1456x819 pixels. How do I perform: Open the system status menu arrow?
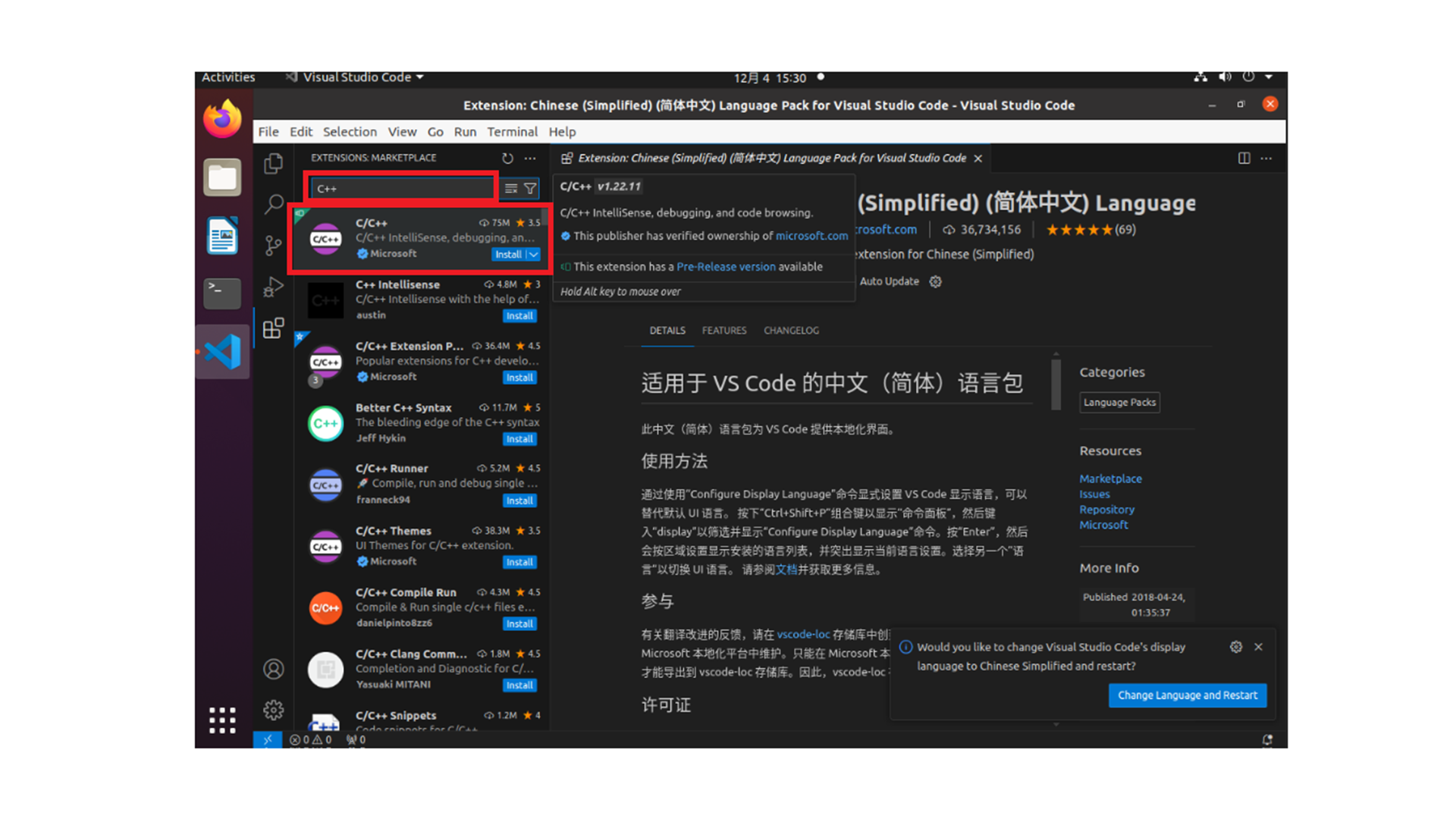[x=1269, y=77]
